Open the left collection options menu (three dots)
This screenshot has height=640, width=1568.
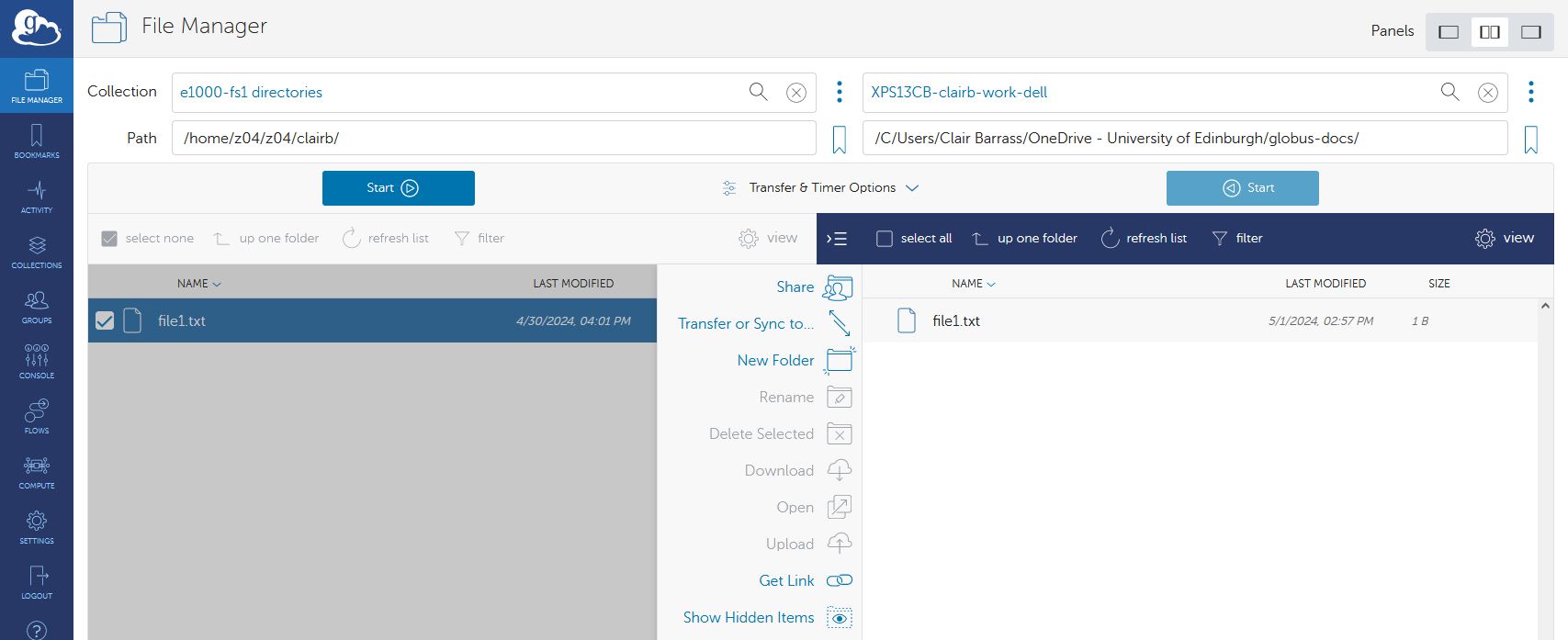[x=840, y=92]
